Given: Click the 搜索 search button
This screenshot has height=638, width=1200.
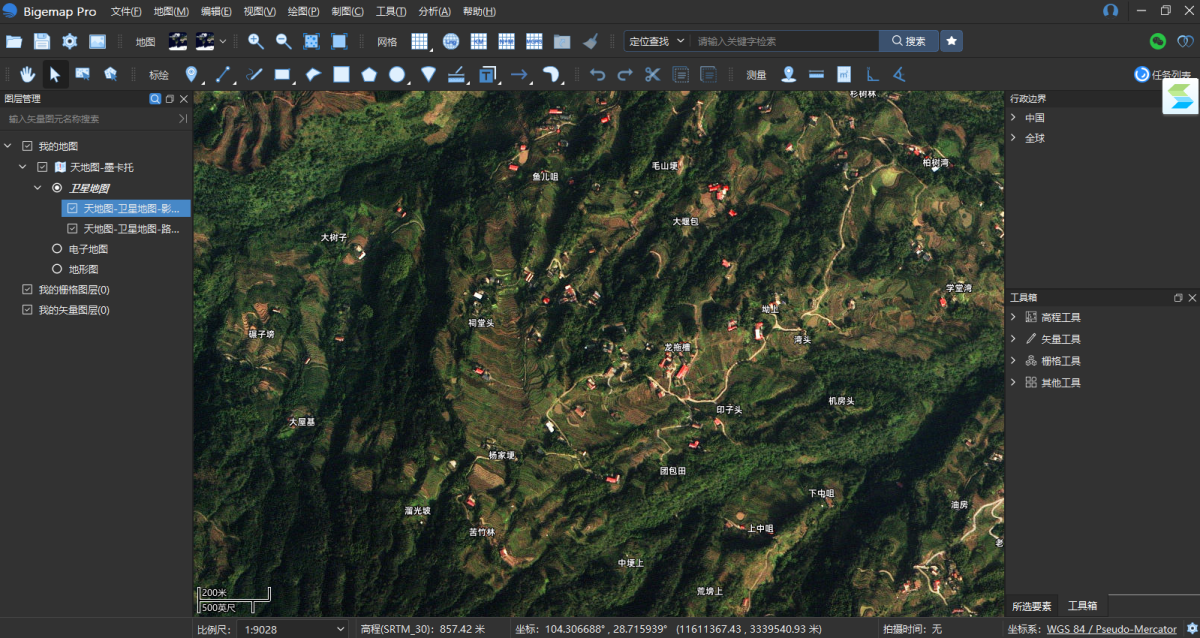Looking at the screenshot, I should pyautogui.click(x=908, y=41).
